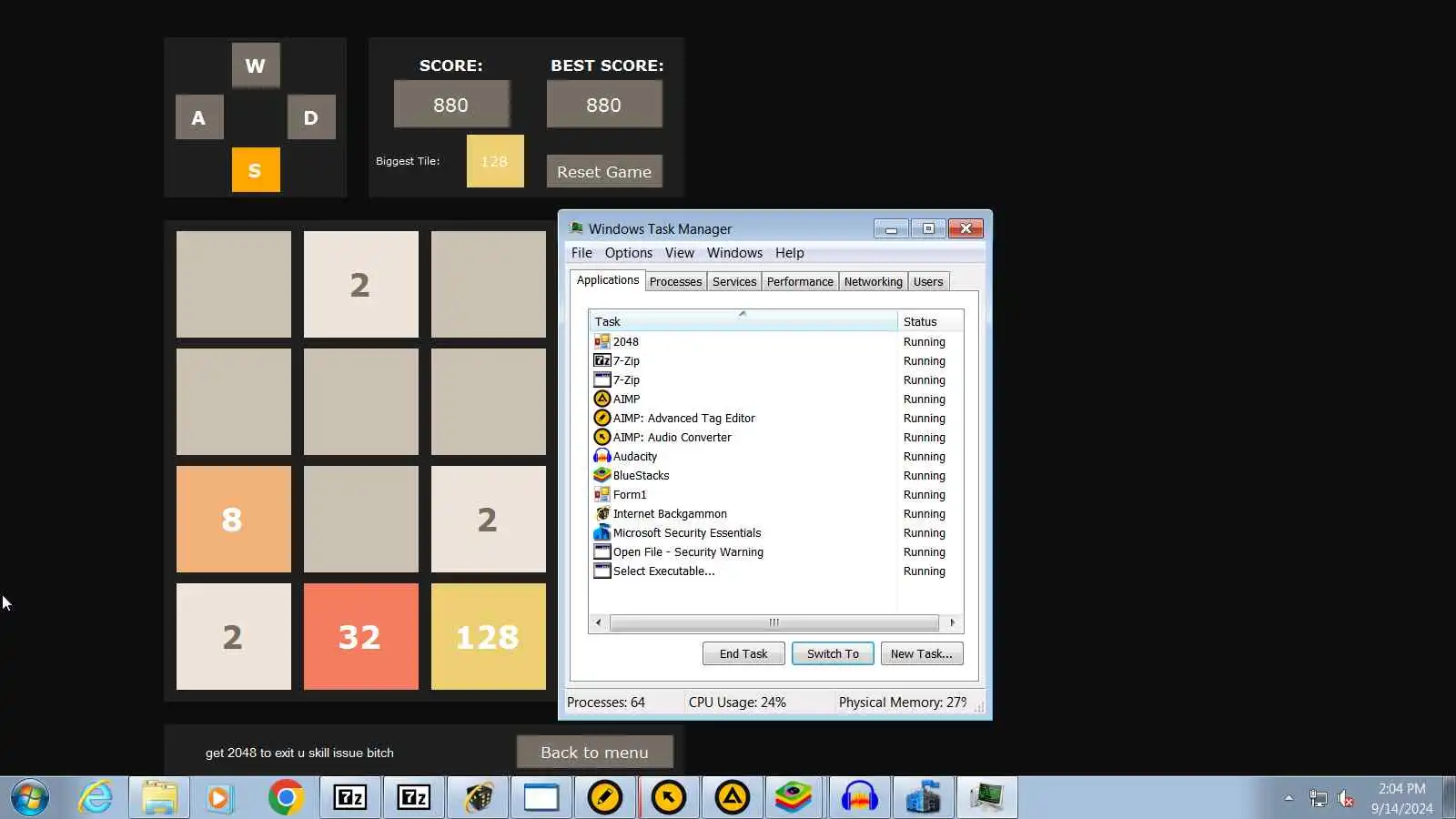Click the 128 tile on the game board
Image resolution: width=1456 pixels, height=819 pixels.
[489, 637]
